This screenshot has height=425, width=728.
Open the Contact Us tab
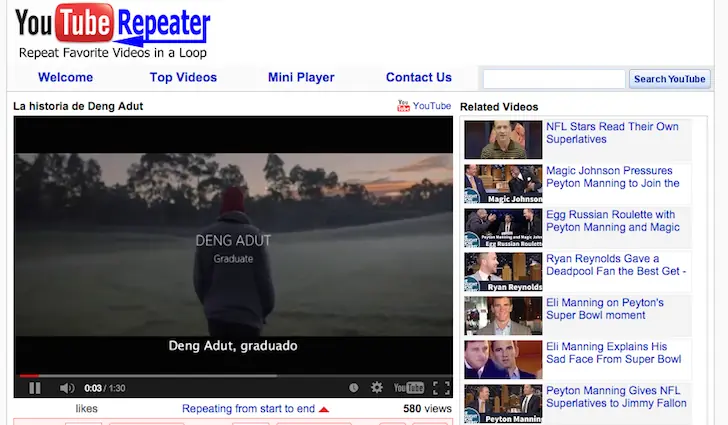click(419, 77)
